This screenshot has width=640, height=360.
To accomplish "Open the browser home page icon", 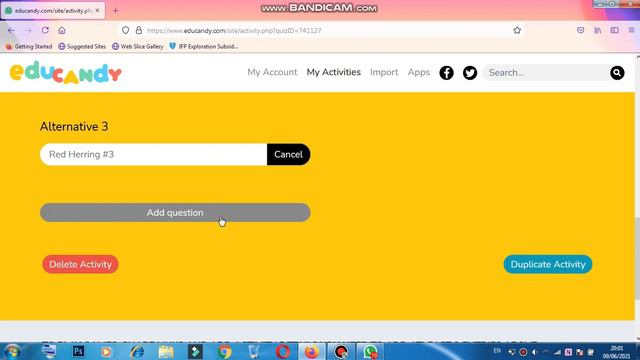I will click(62, 30).
